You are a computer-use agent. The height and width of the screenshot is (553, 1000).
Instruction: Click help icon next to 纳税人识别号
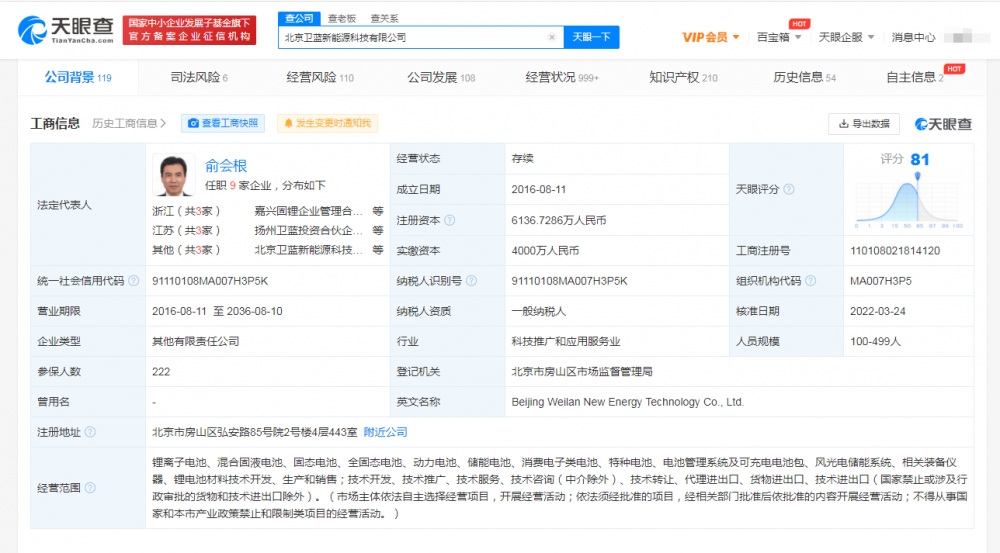pos(471,281)
